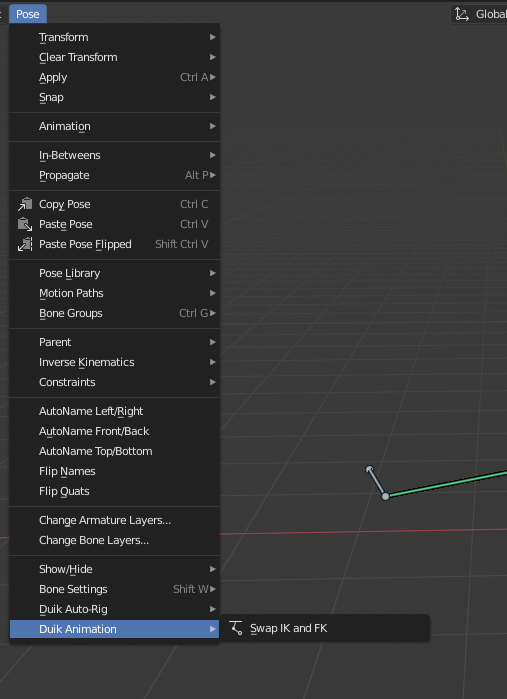Select Flip Quats entry
507x699 pixels.
(115, 492)
